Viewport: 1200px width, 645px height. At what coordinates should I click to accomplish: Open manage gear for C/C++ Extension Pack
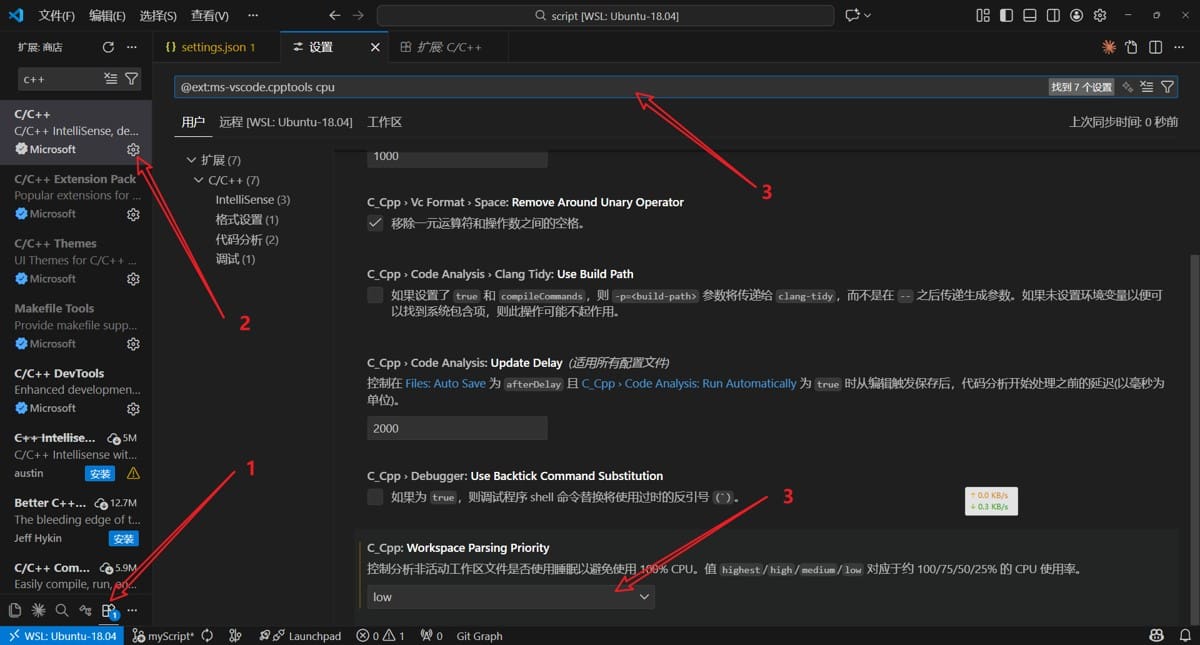[x=133, y=214]
